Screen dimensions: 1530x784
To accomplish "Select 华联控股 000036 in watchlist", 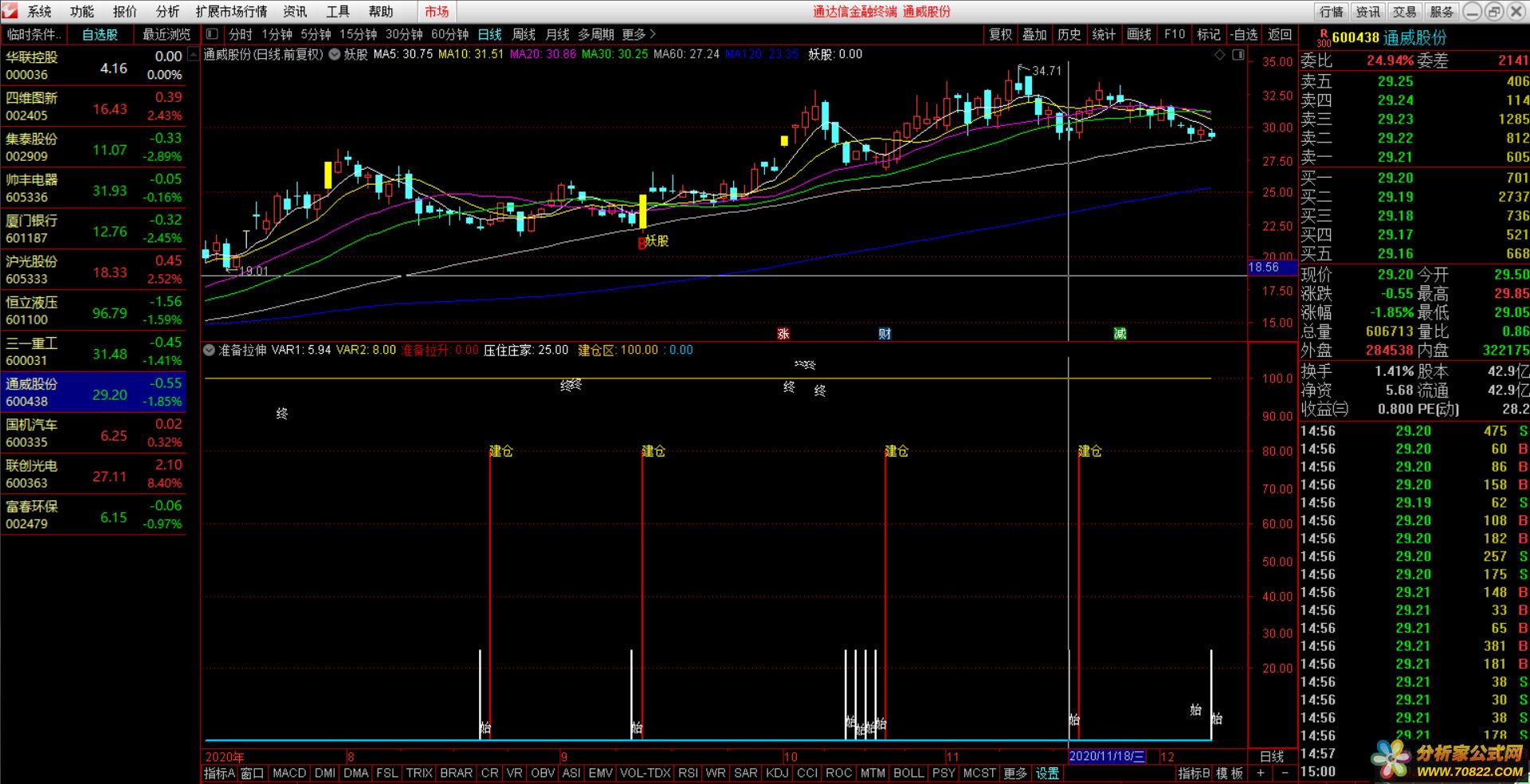I will pos(93,66).
